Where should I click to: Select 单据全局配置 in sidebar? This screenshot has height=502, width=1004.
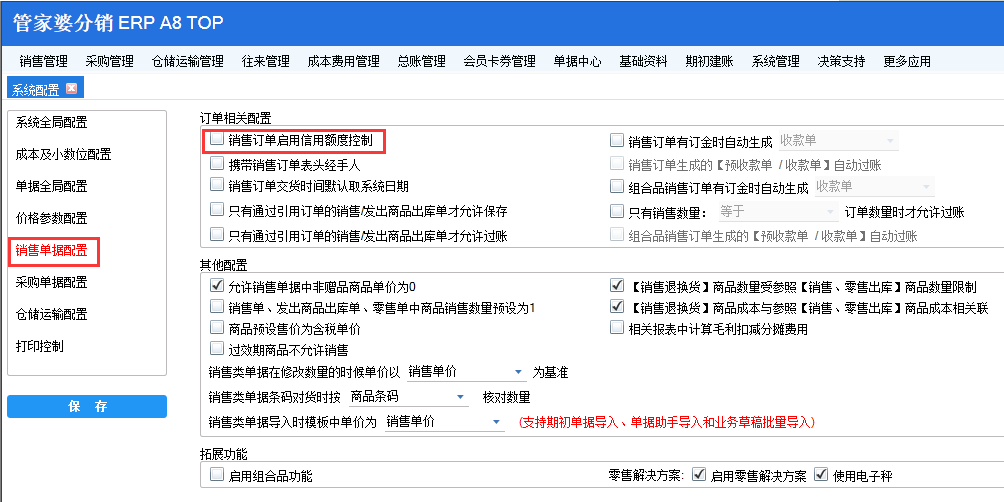(x=52, y=186)
